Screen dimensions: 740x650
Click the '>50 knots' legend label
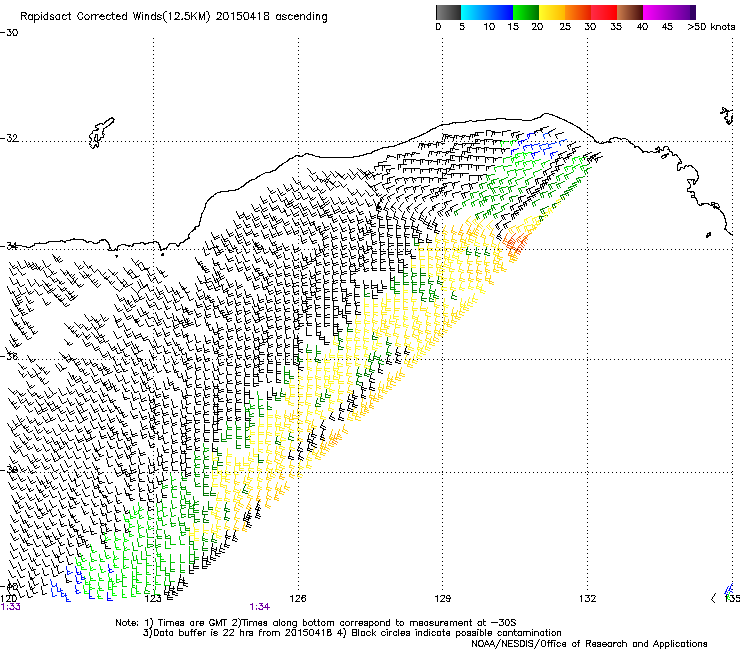pyautogui.click(x=711, y=26)
